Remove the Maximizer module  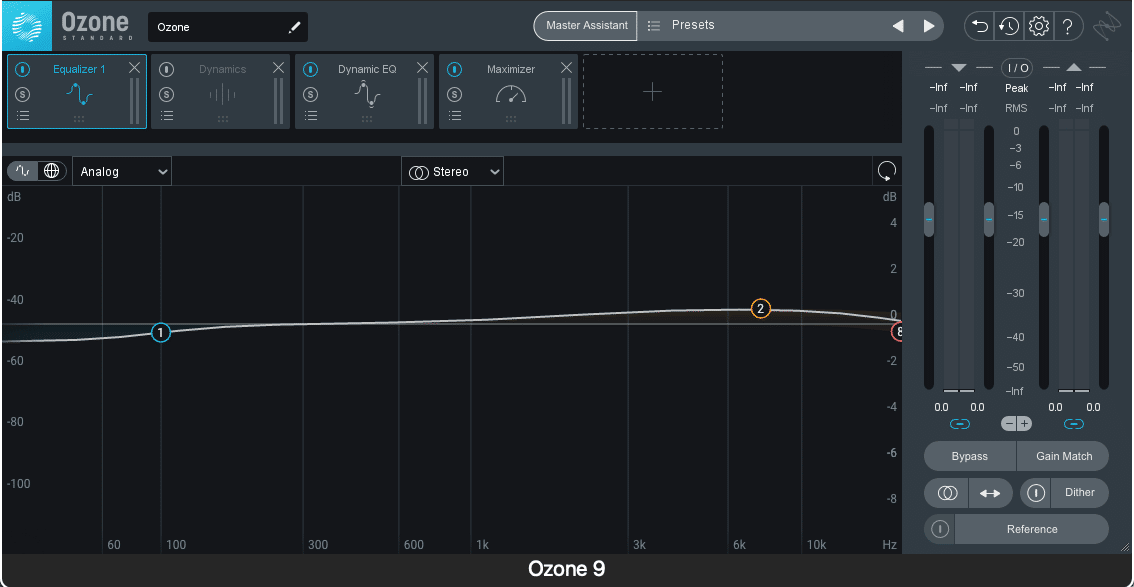566,67
